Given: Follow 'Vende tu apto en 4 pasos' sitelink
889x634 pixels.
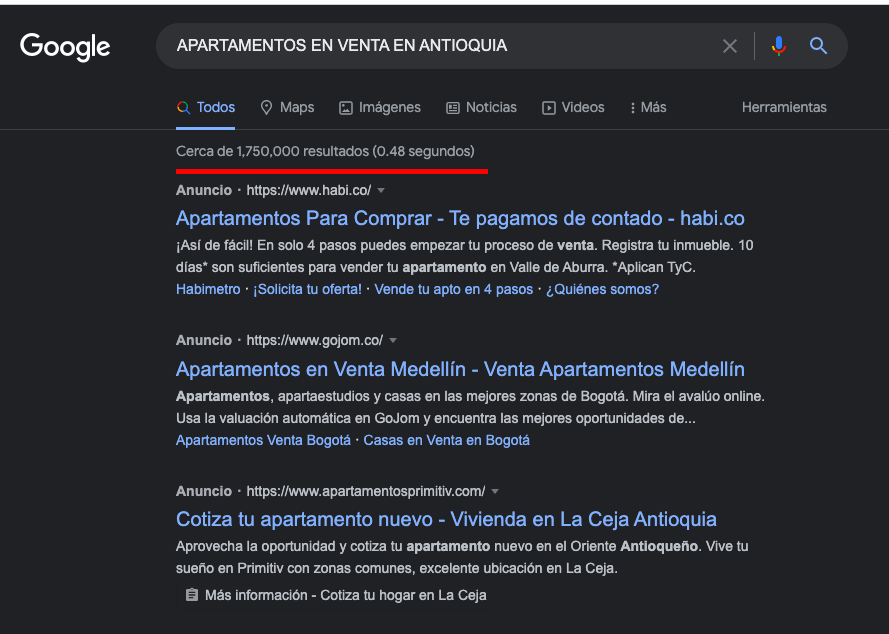Looking at the screenshot, I should coord(454,289).
